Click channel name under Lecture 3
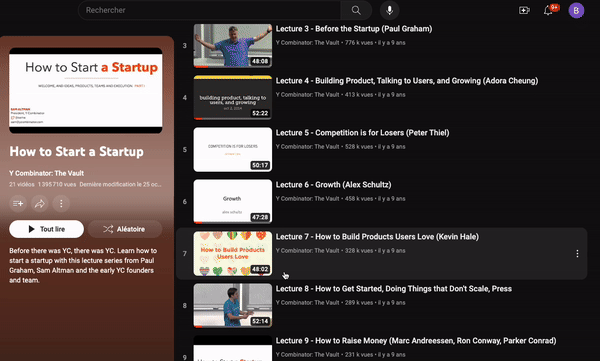Viewport: 600px width, 361px height. click(307, 42)
